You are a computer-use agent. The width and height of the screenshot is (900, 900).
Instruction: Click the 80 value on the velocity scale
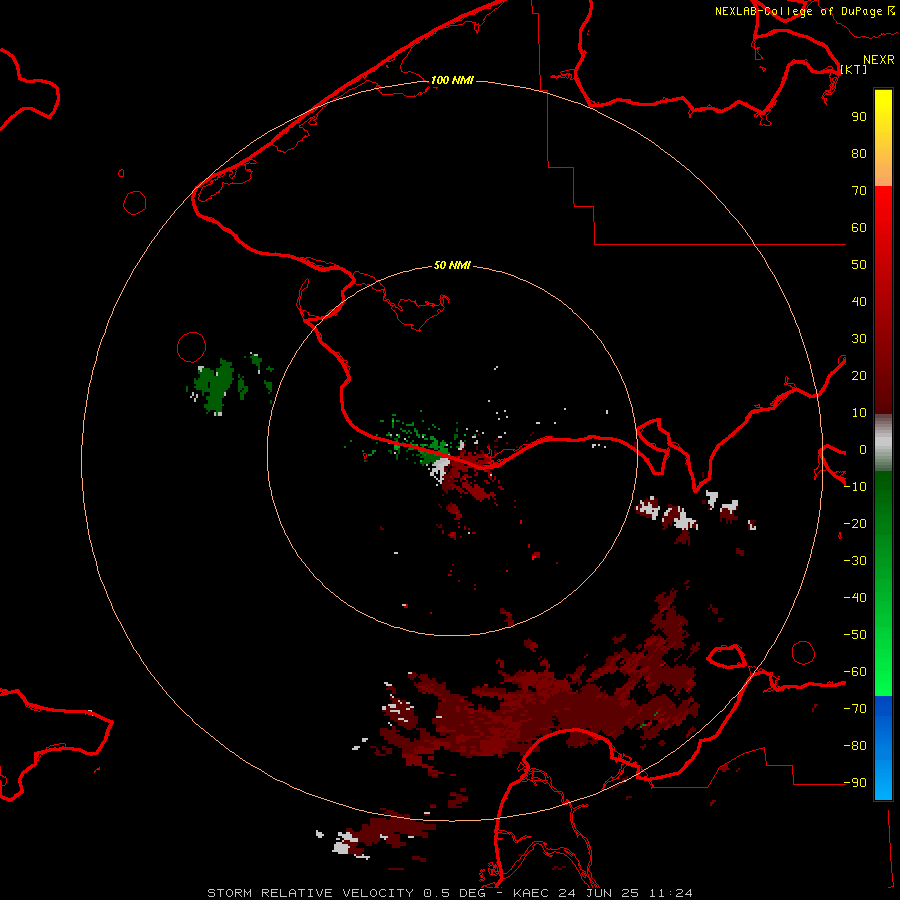click(x=859, y=153)
